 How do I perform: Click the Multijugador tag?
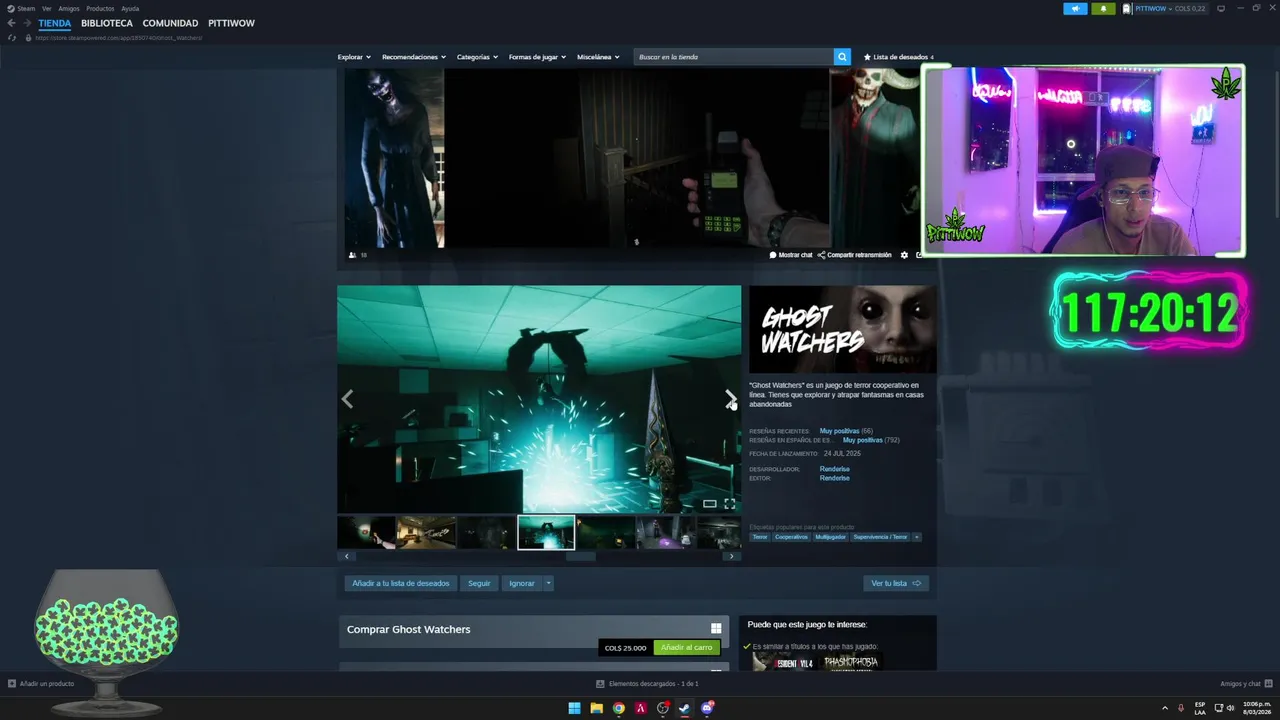830,537
